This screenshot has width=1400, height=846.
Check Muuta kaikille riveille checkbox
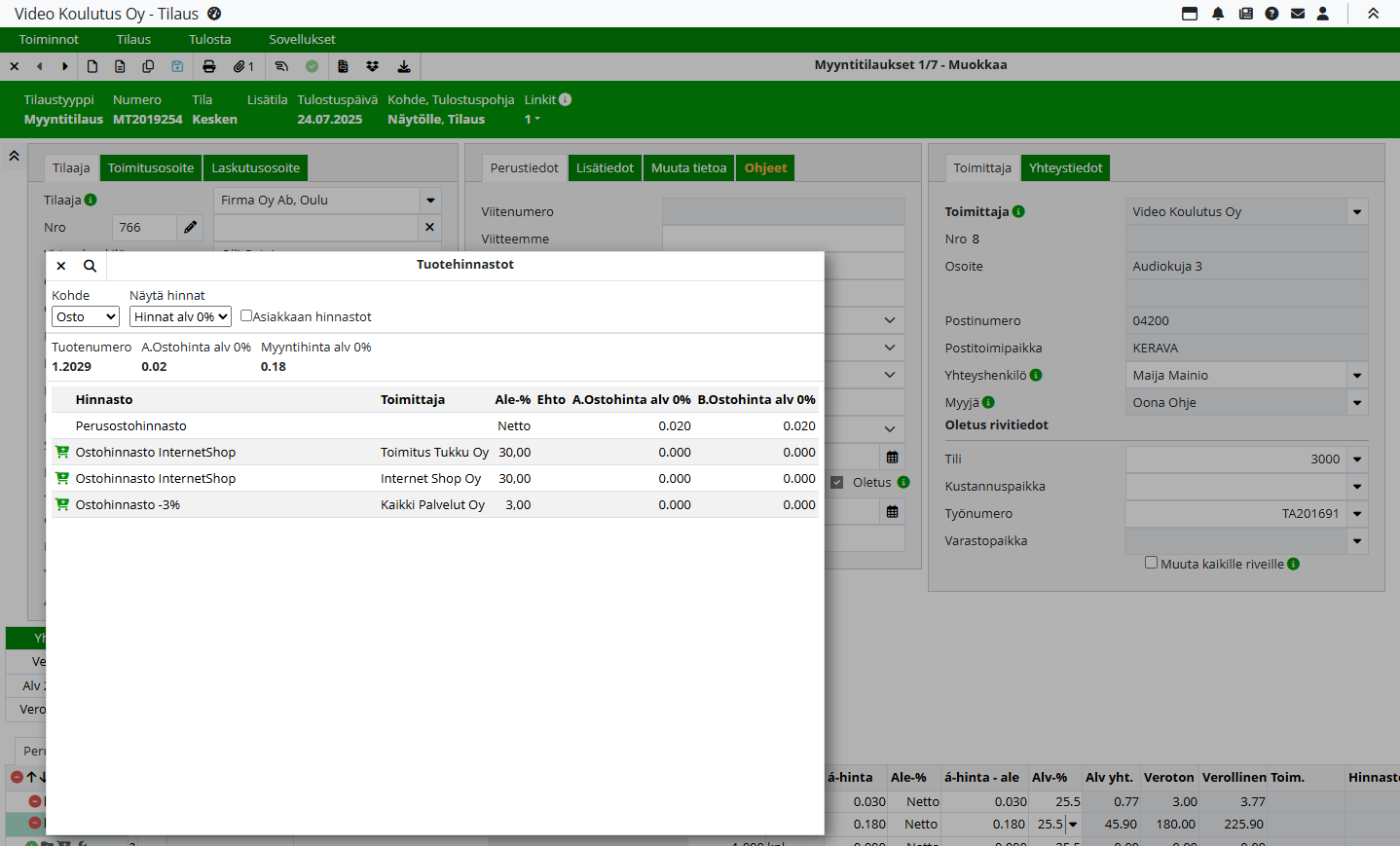(x=1151, y=563)
